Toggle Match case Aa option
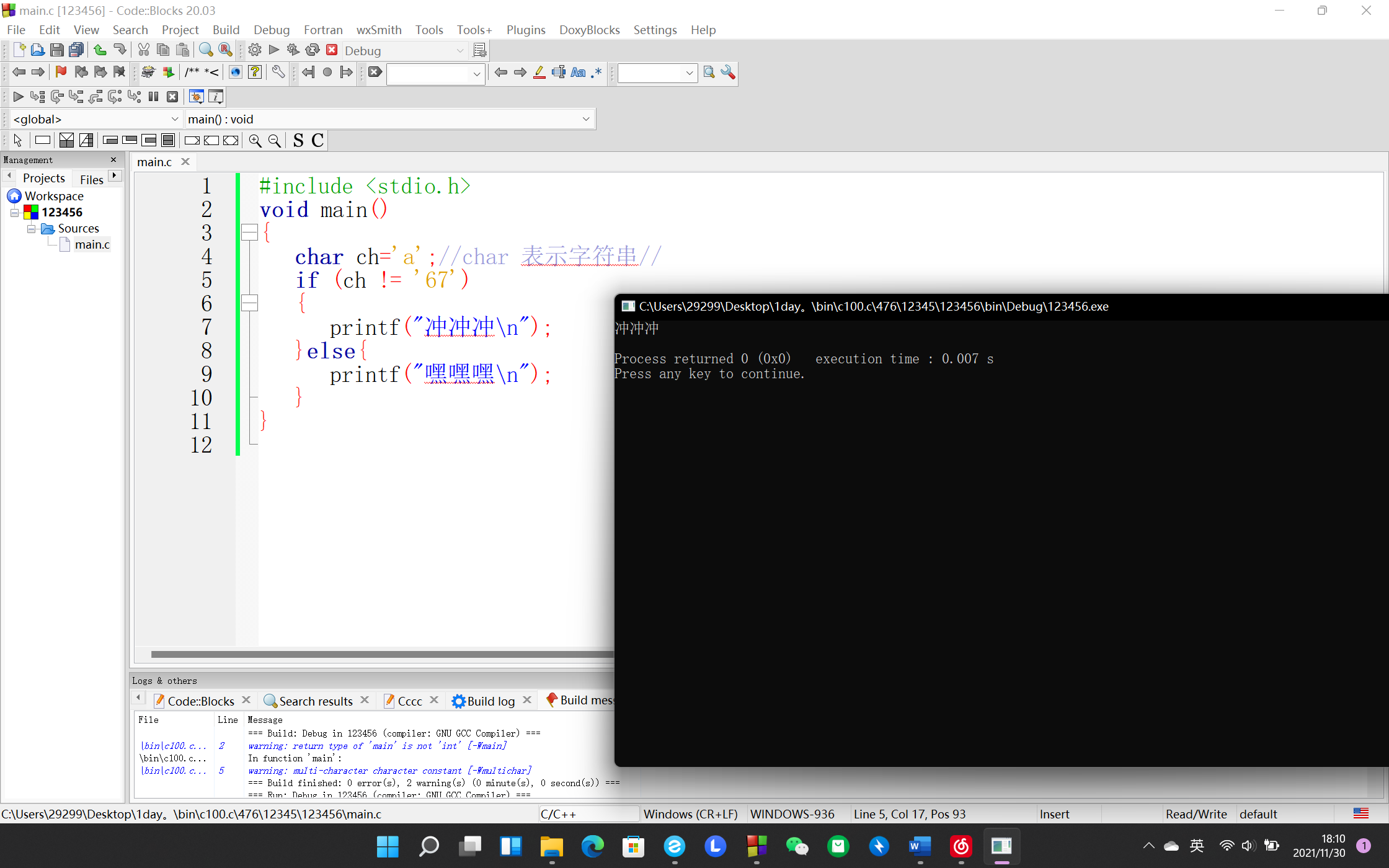The width and height of the screenshot is (1389, 868). (x=577, y=73)
